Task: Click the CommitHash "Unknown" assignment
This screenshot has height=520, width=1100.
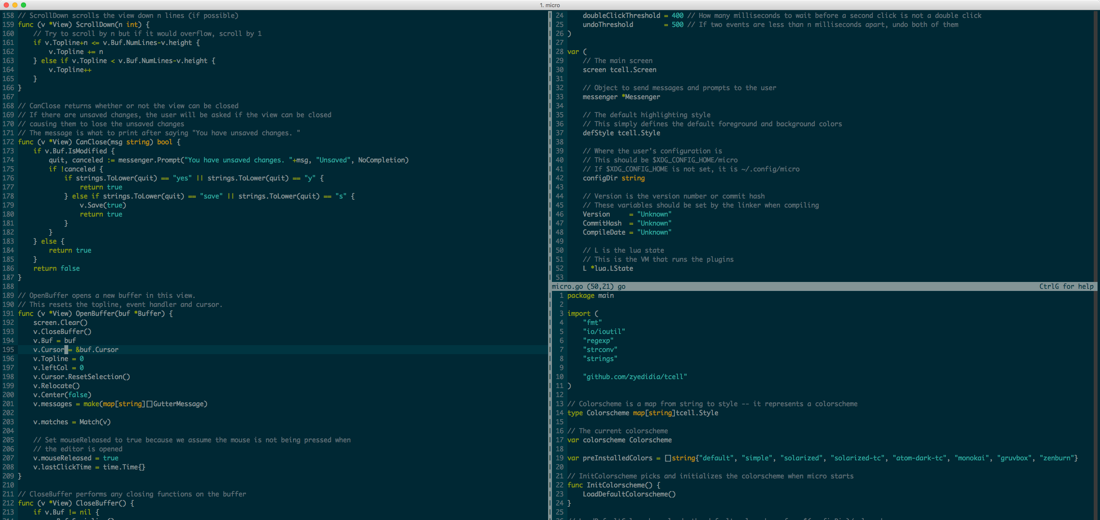Action: [626, 223]
